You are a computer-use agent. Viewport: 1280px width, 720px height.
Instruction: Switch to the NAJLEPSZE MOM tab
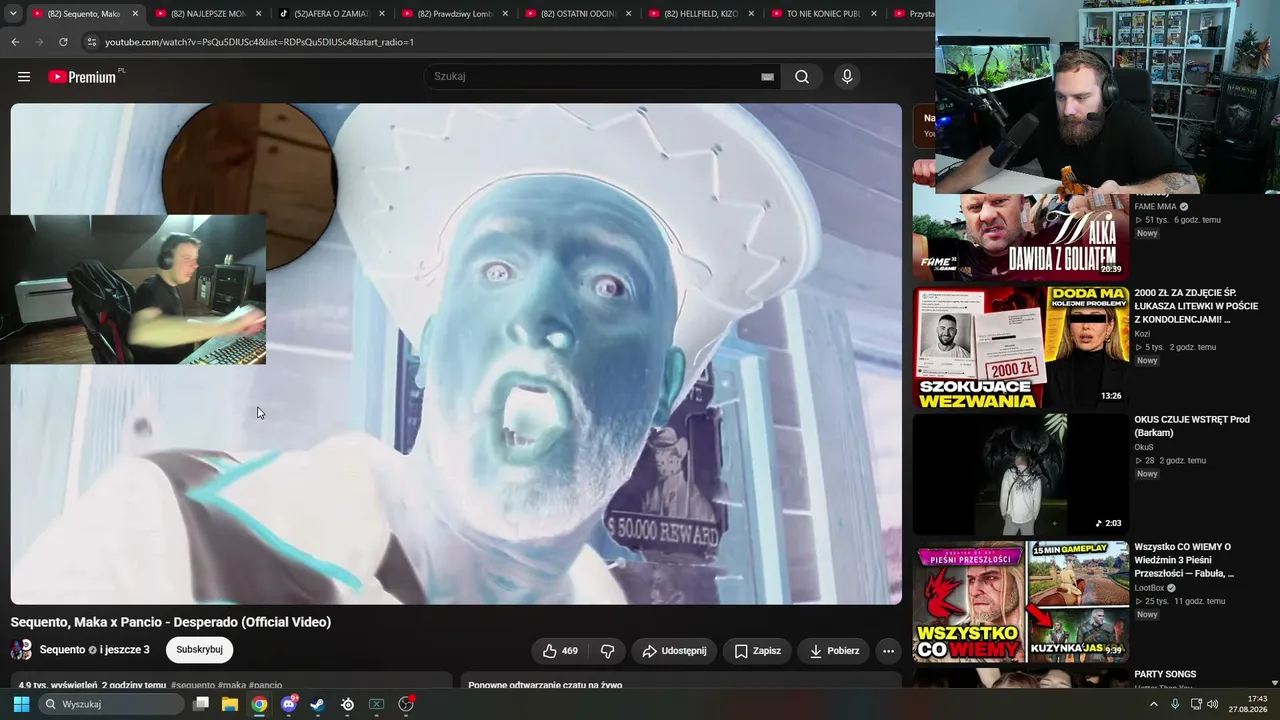tap(209, 14)
